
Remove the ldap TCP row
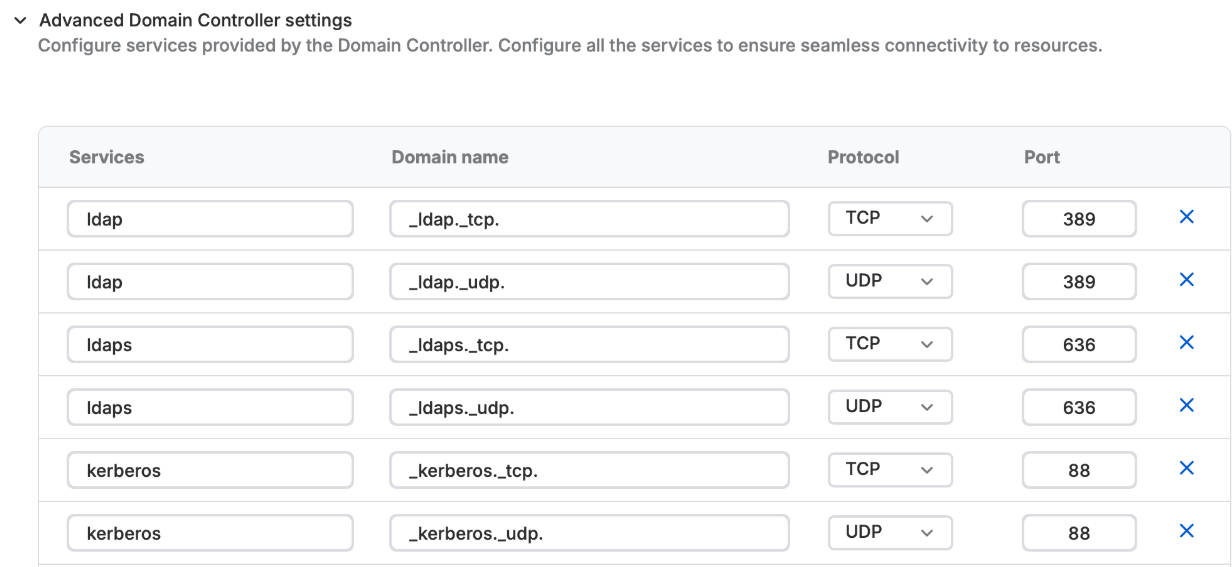tap(1187, 218)
